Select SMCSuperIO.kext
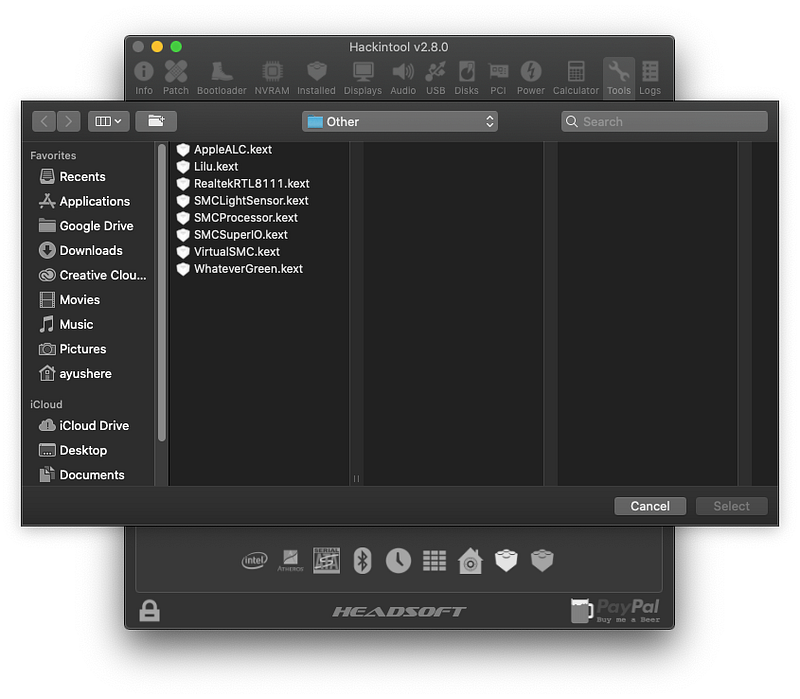 (259, 235)
